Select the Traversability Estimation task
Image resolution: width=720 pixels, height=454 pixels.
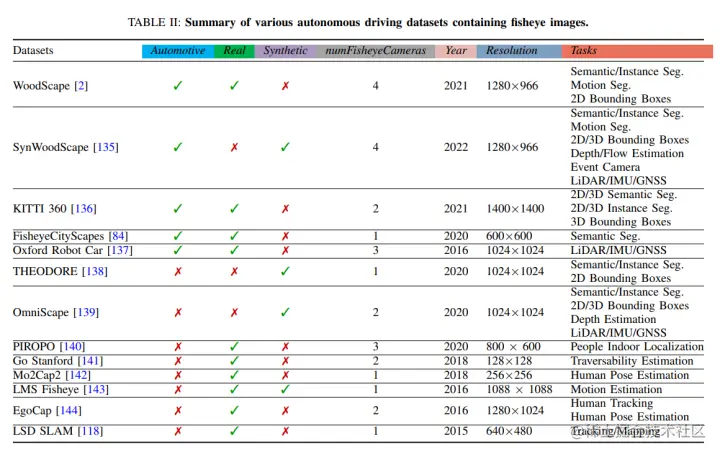[x=632, y=361]
